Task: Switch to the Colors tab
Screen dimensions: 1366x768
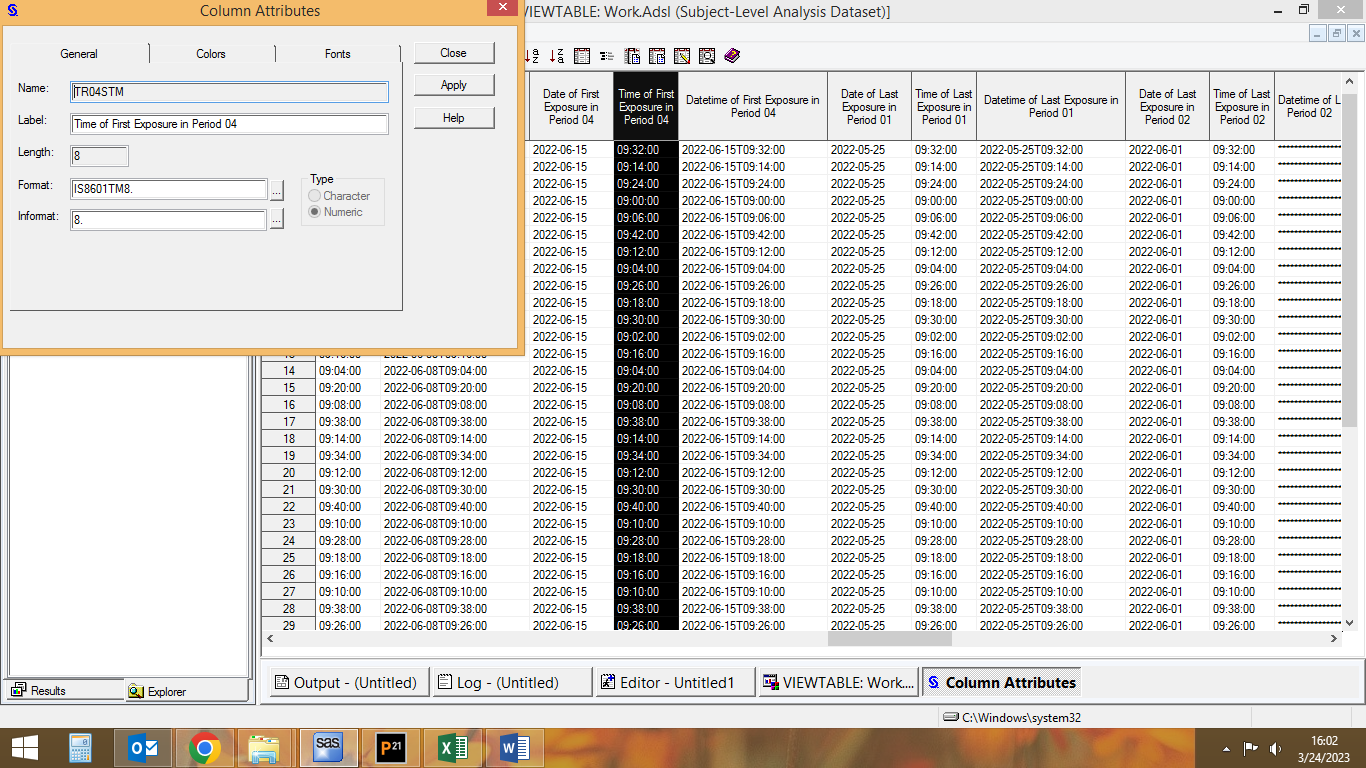Action: point(211,54)
